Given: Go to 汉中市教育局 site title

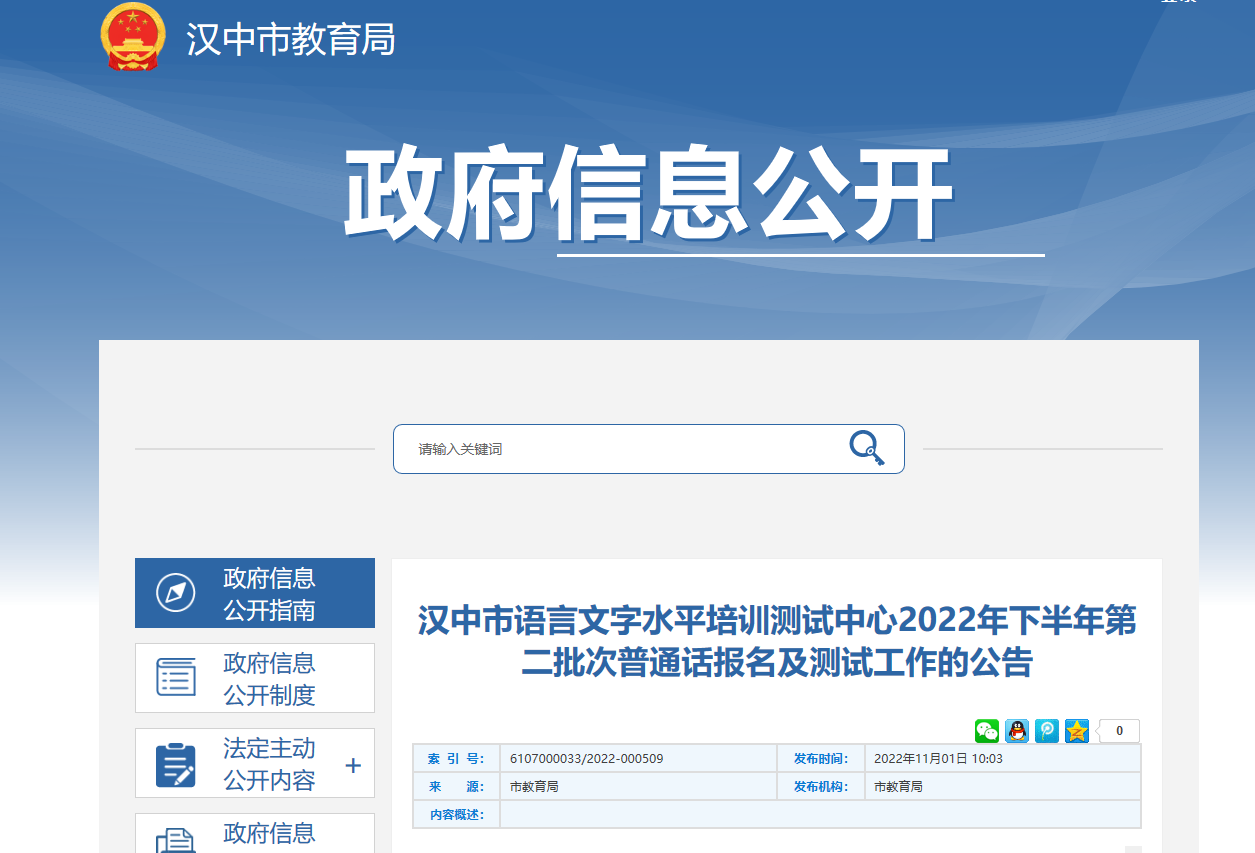Looking at the screenshot, I should click(291, 39).
